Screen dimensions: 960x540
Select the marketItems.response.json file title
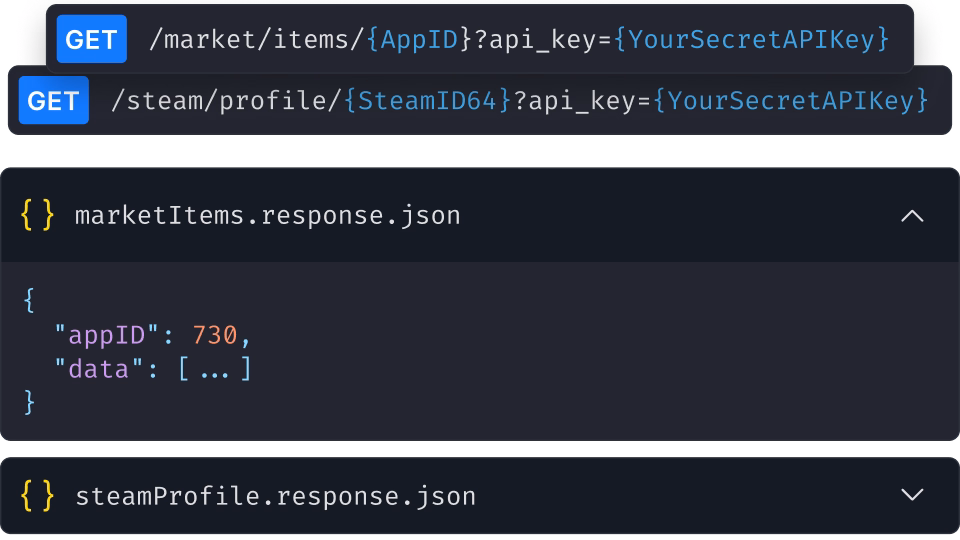(x=267, y=216)
